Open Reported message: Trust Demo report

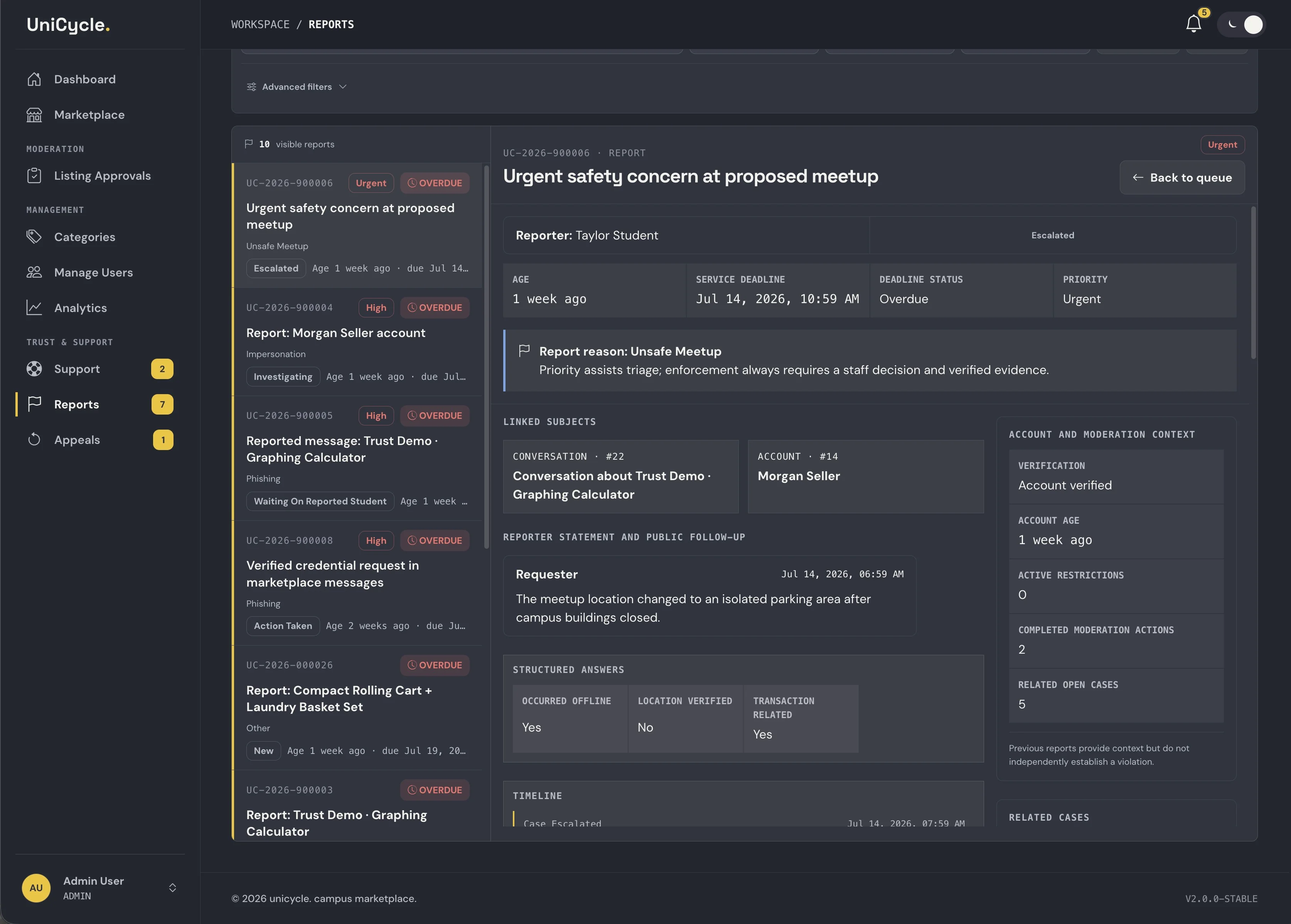pos(358,459)
